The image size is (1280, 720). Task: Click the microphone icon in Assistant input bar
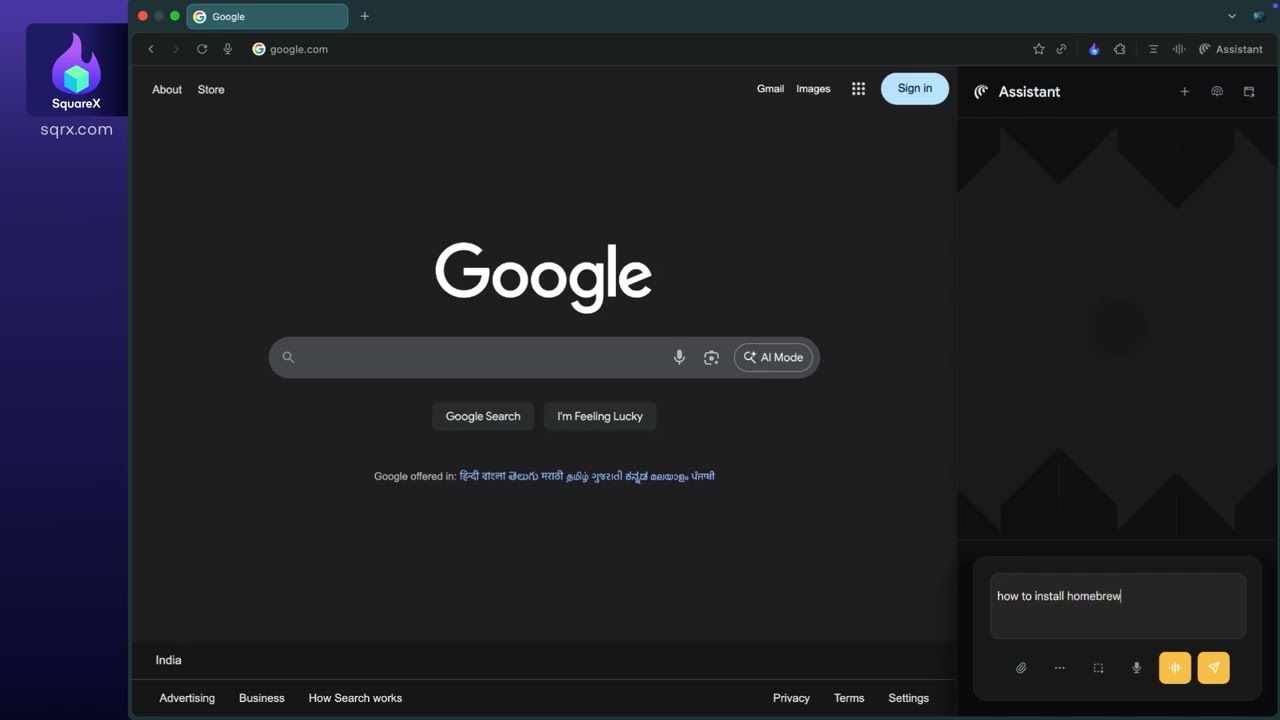(x=1136, y=668)
